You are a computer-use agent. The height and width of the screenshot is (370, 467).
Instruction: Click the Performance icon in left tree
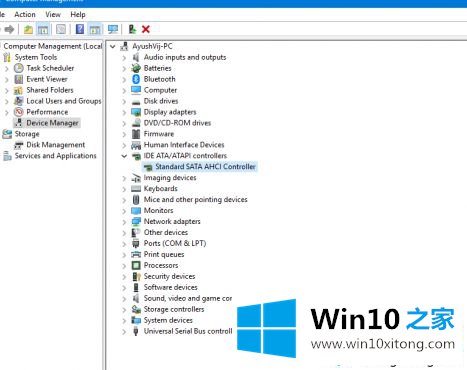pyautogui.click(x=19, y=112)
